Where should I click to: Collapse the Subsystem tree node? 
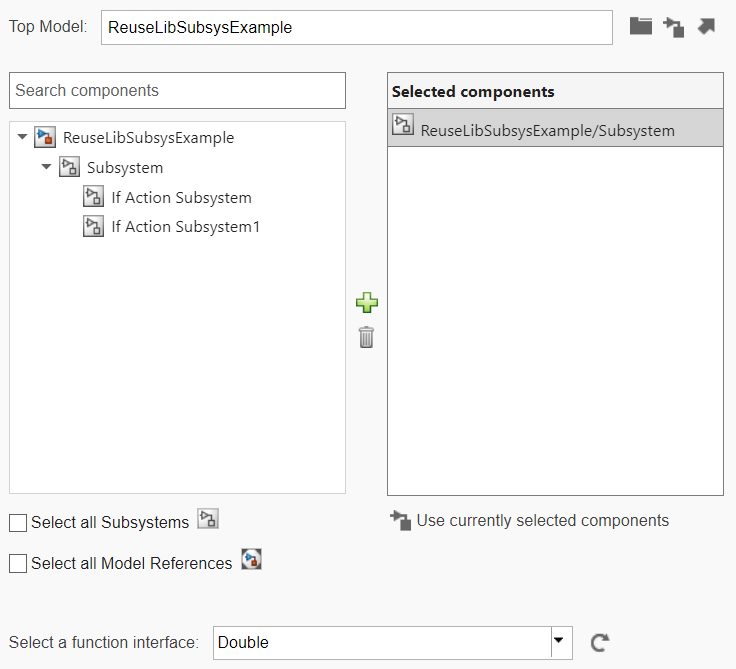46,167
